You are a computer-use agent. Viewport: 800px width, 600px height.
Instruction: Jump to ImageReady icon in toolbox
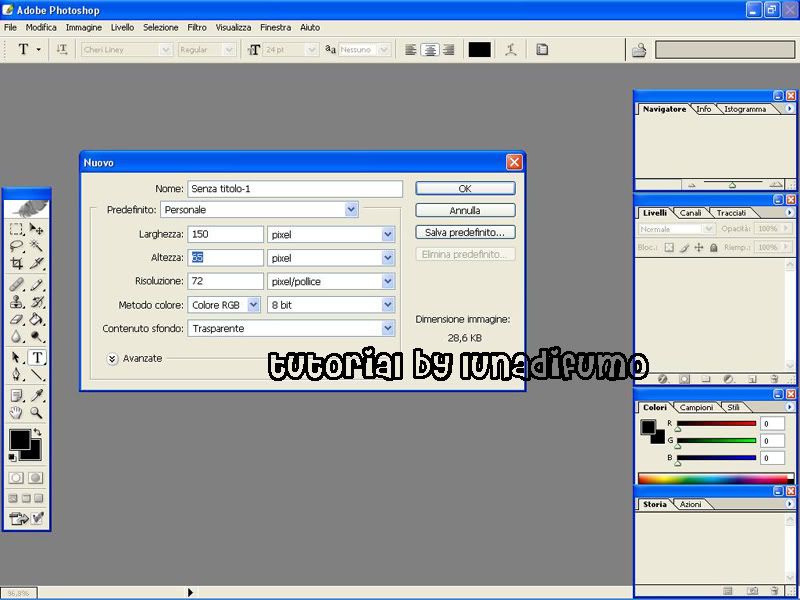(19, 519)
